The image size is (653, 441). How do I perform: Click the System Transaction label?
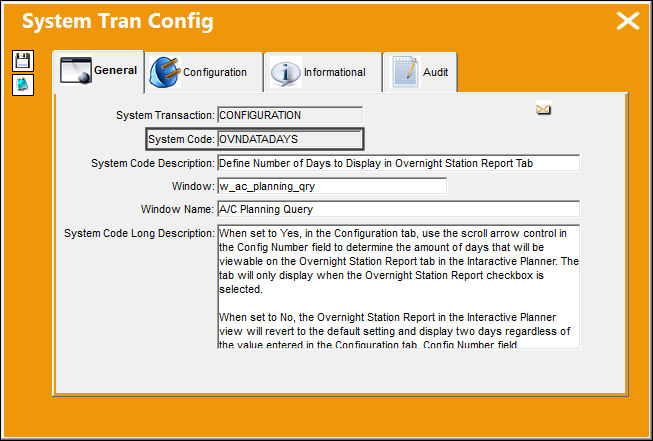[x=165, y=115]
